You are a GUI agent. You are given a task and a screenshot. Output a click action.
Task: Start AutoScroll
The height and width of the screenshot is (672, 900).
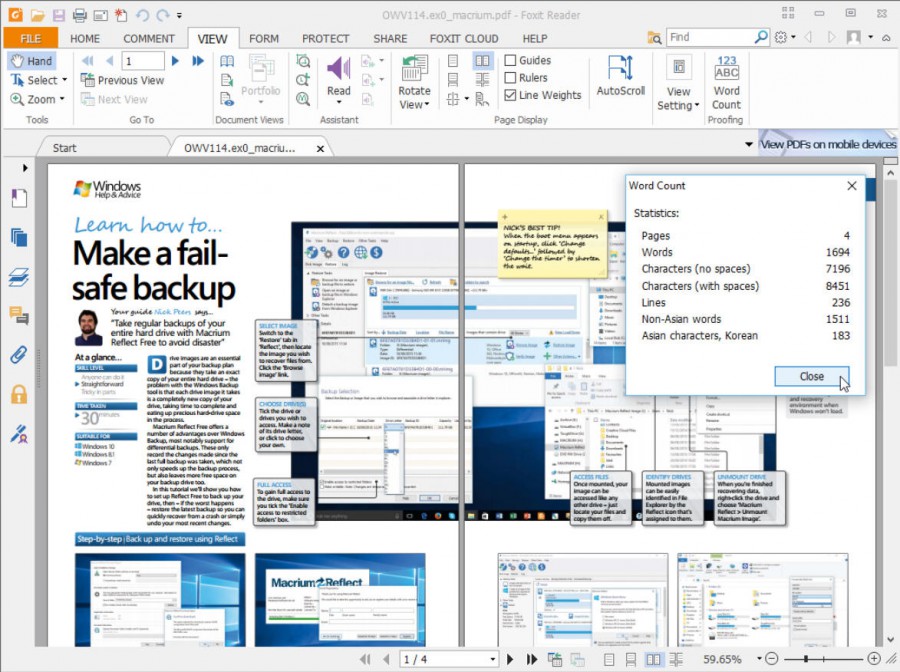(x=620, y=76)
